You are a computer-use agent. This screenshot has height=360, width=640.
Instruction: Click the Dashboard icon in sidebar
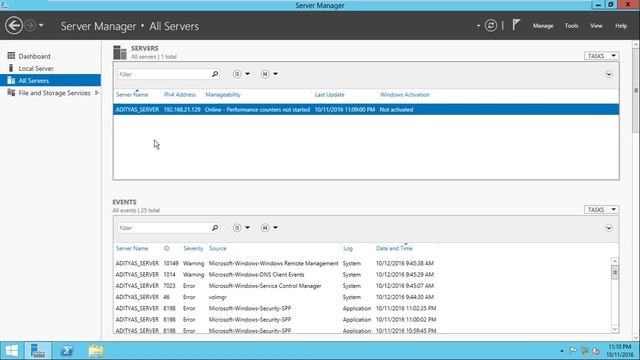tap(11, 56)
